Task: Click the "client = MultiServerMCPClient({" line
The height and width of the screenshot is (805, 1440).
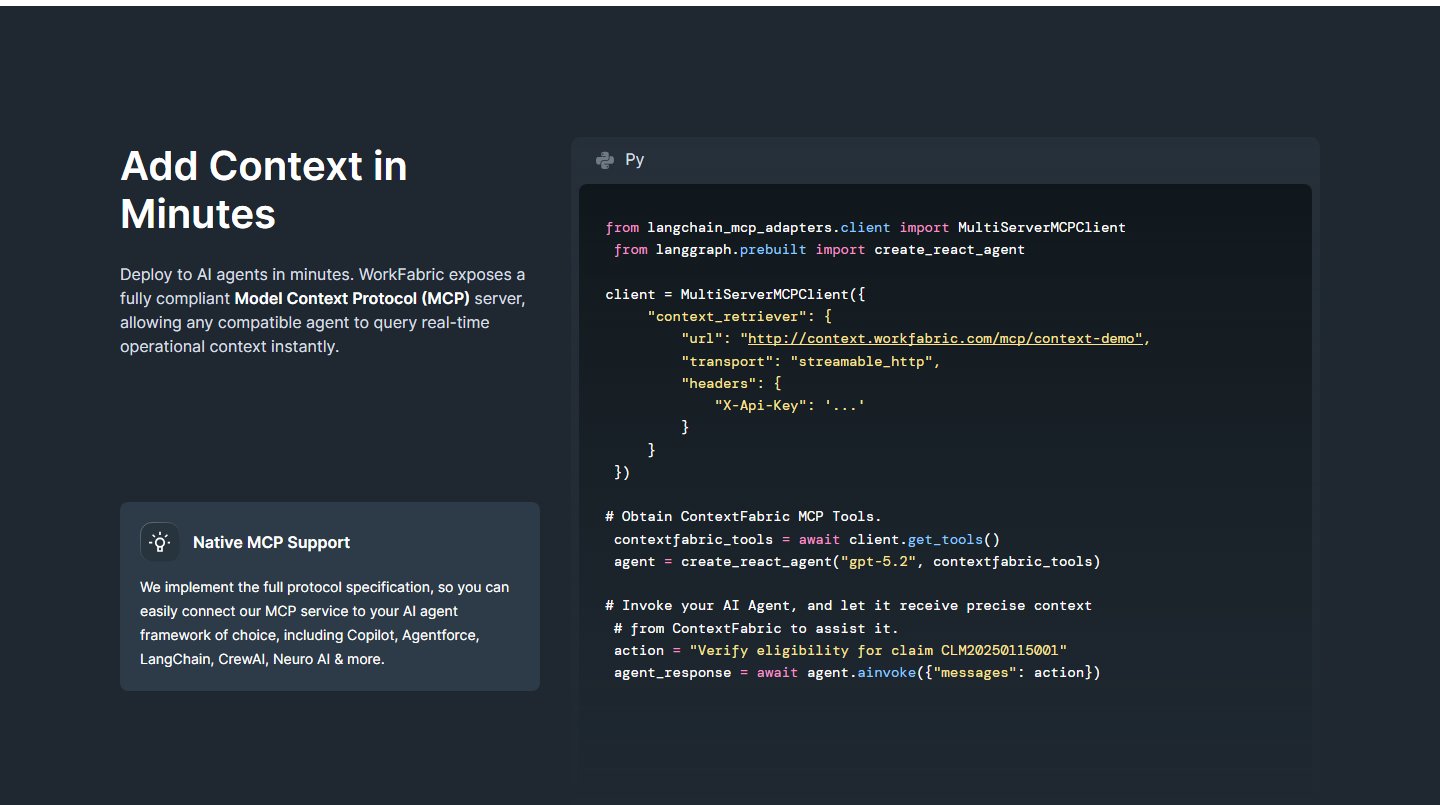Action: (735, 294)
